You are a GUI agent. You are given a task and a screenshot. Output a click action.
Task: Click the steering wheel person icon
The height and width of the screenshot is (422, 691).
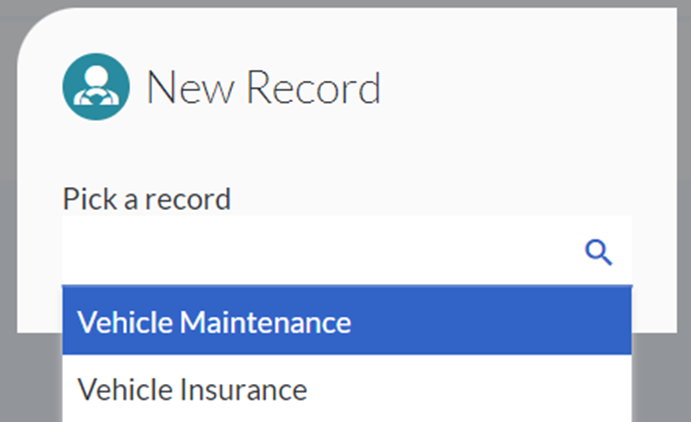[x=96, y=87]
